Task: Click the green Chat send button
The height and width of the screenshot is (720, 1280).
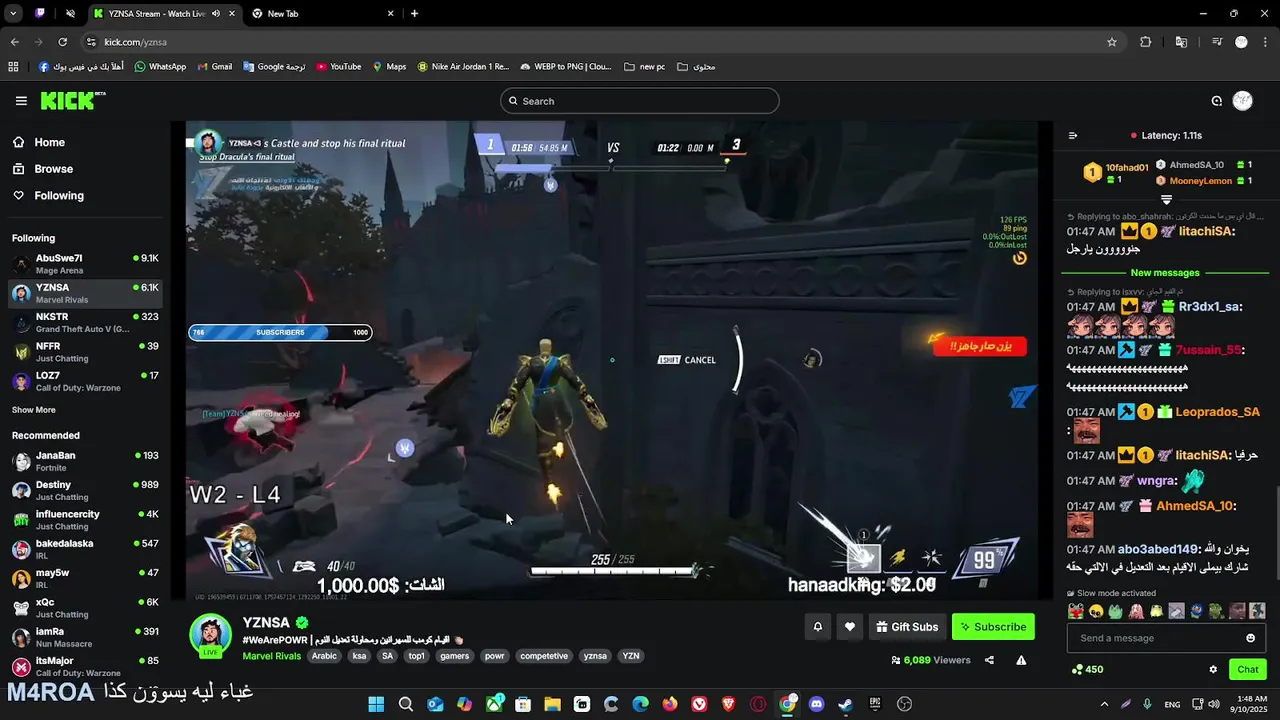Action: click(1248, 670)
